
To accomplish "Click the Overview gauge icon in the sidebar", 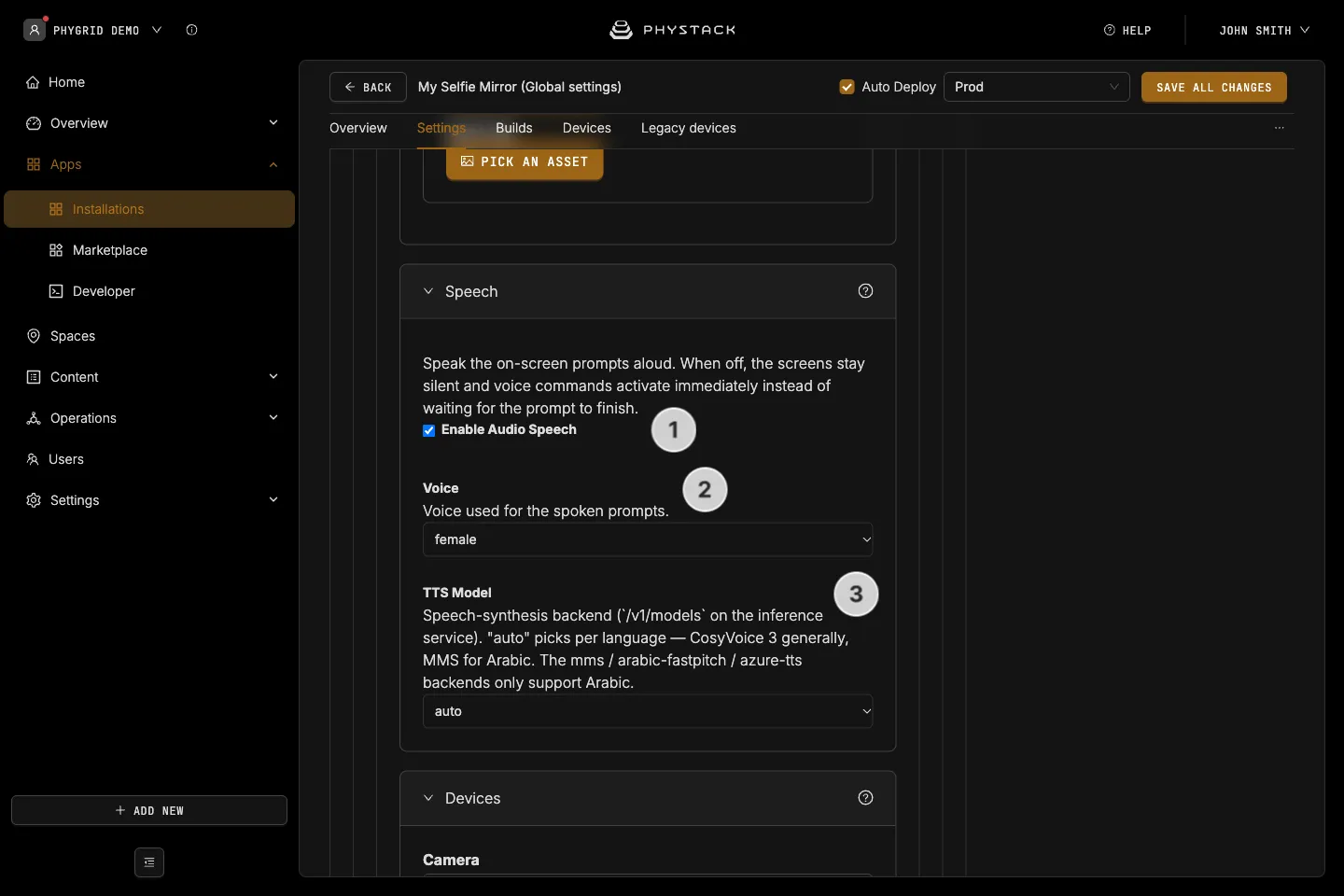I will (34, 123).
